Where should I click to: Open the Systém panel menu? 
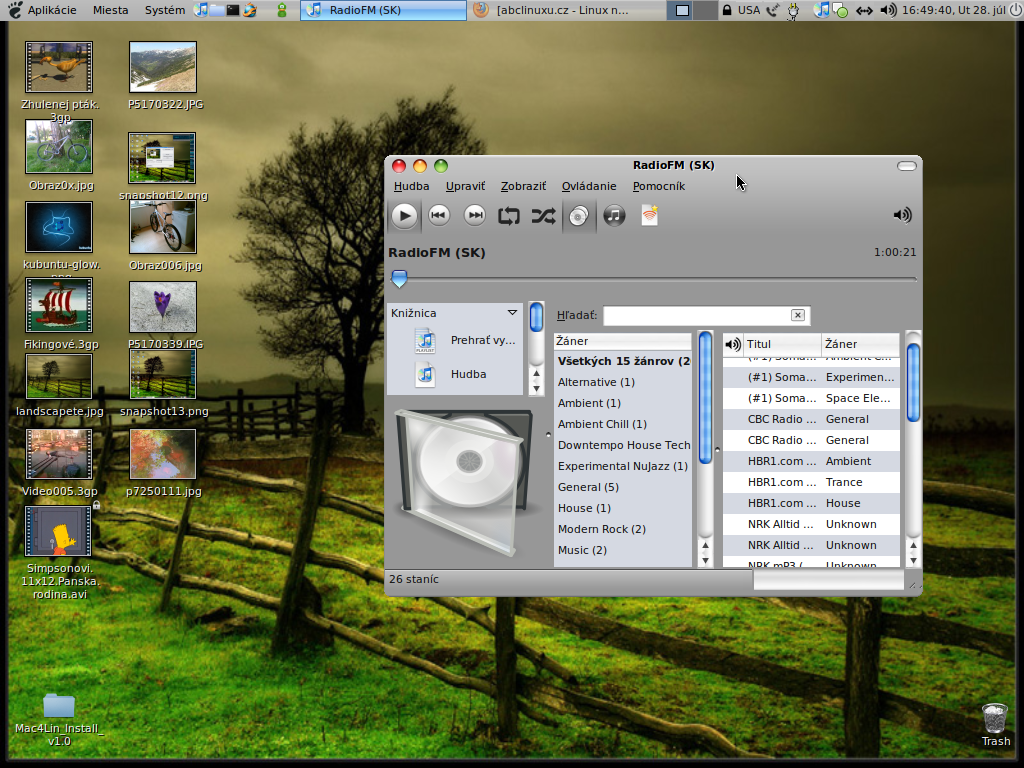pyautogui.click(x=165, y=10)
